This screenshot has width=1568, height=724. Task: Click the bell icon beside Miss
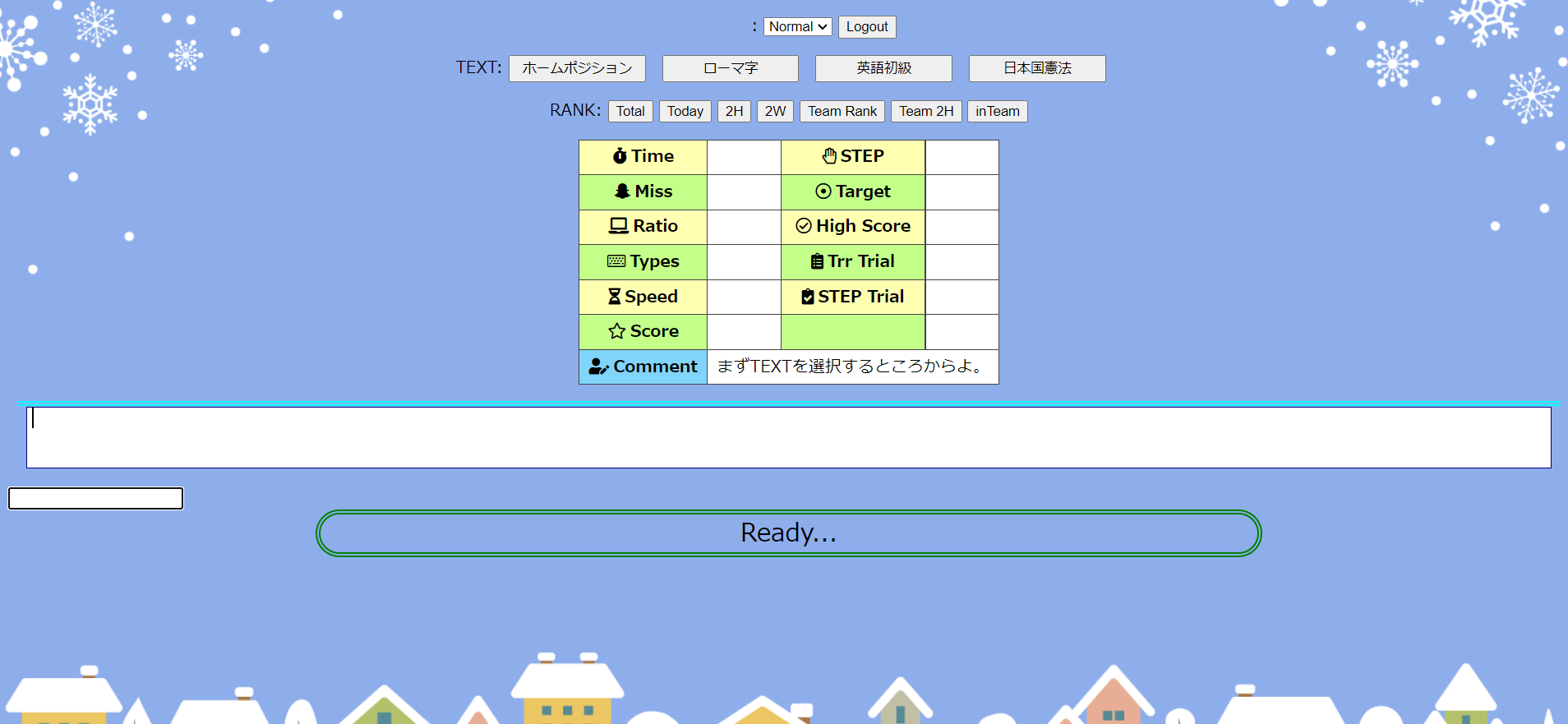(x=622, y=191)
